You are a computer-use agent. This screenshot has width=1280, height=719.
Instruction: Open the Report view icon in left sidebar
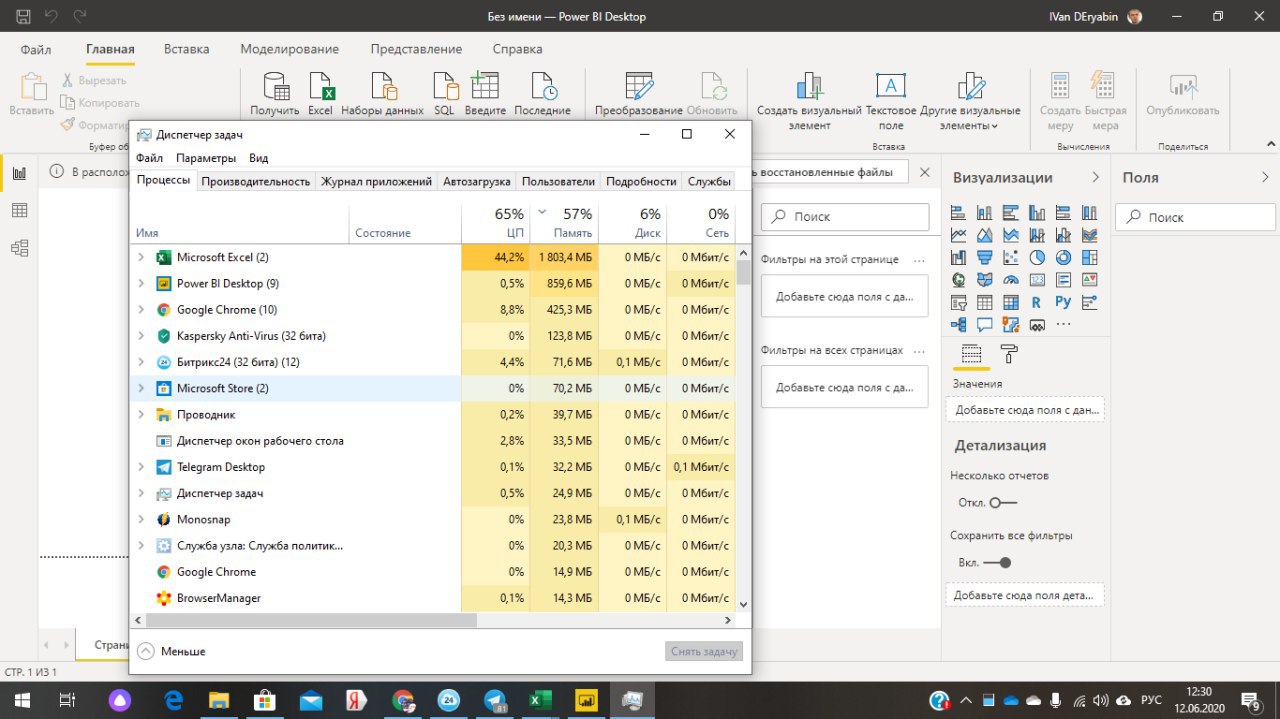[x=19, y=173]
